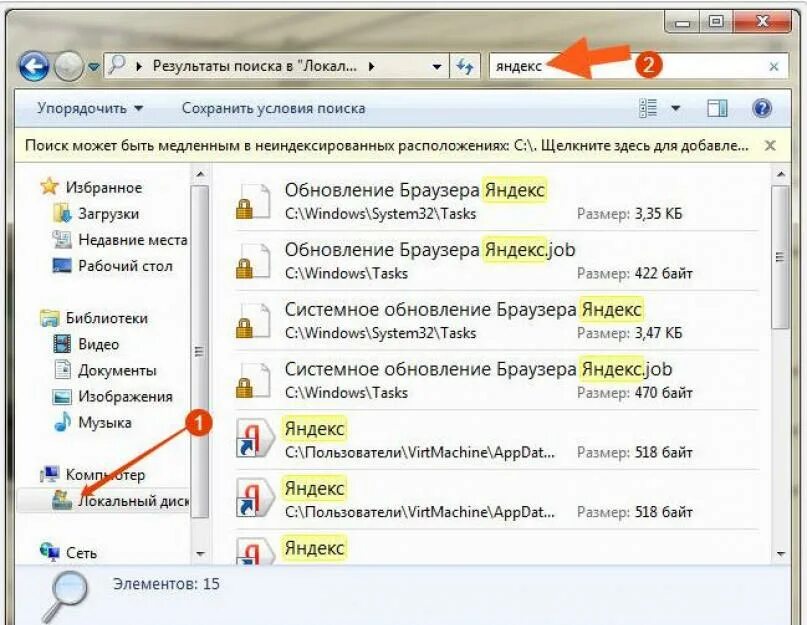Click the Документы page icon
The height and width of the screenshot is (625, 807).
click(x=62, y=370)
